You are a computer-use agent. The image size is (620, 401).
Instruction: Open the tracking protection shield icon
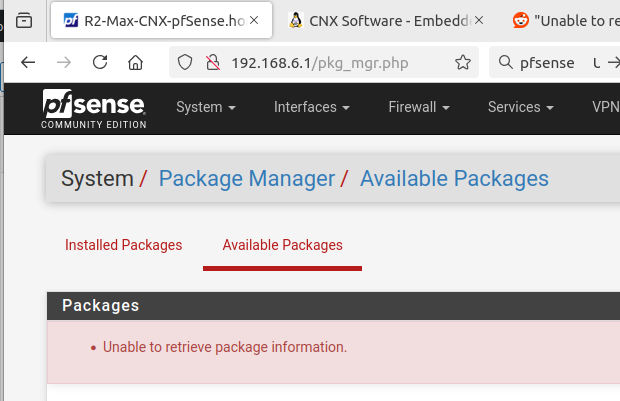[185, 62]
